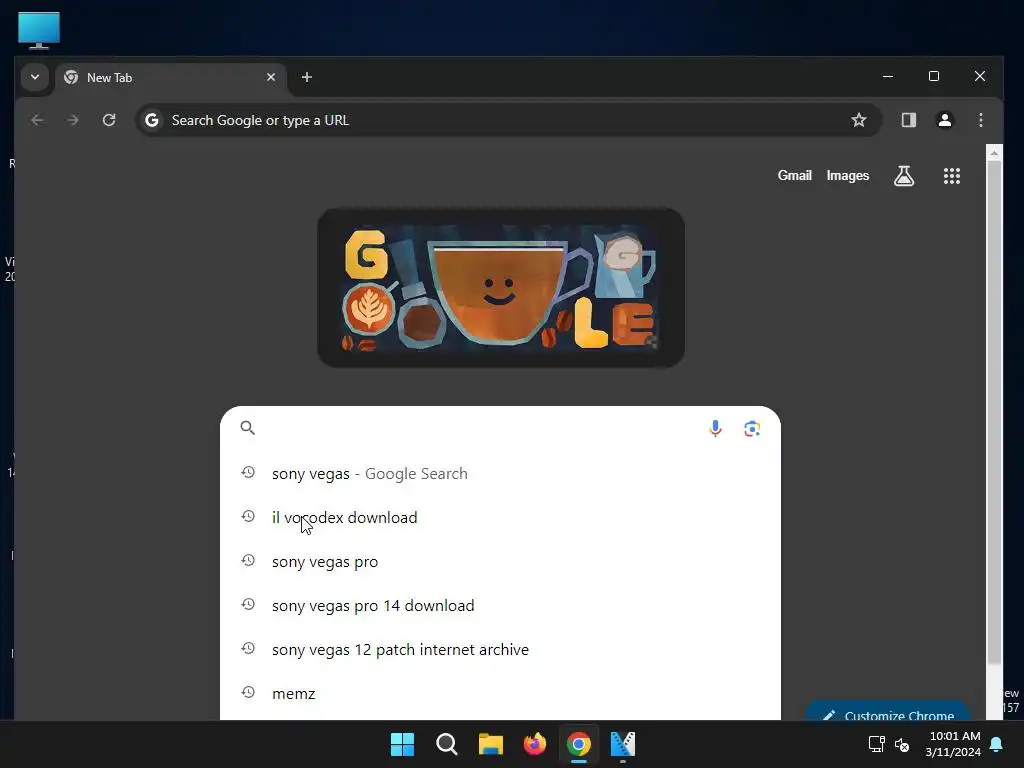Search by image with Google Lens

coord(752,428)
